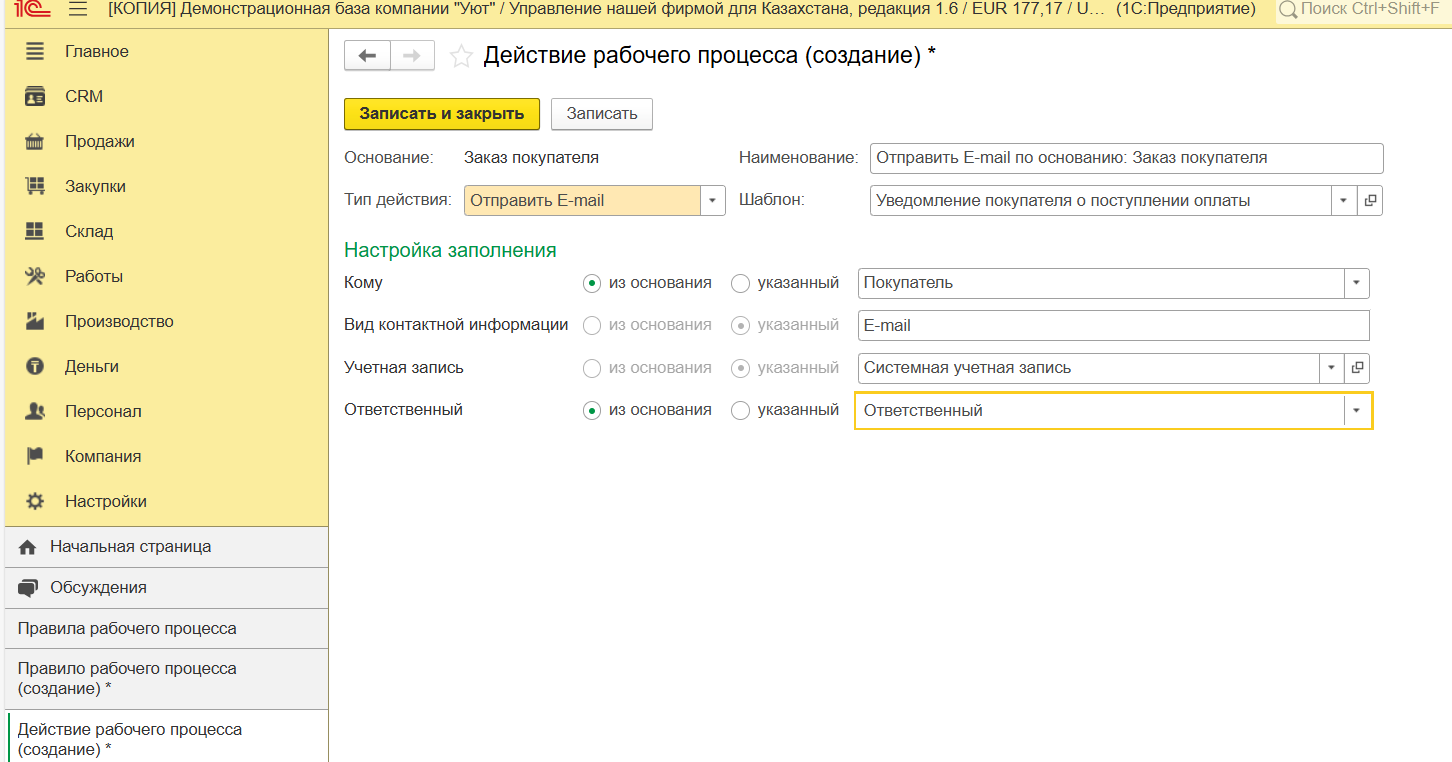1452x762 pixels.
Task: Select 'из основания' option for Ответственный
Action: pos(592,411)
